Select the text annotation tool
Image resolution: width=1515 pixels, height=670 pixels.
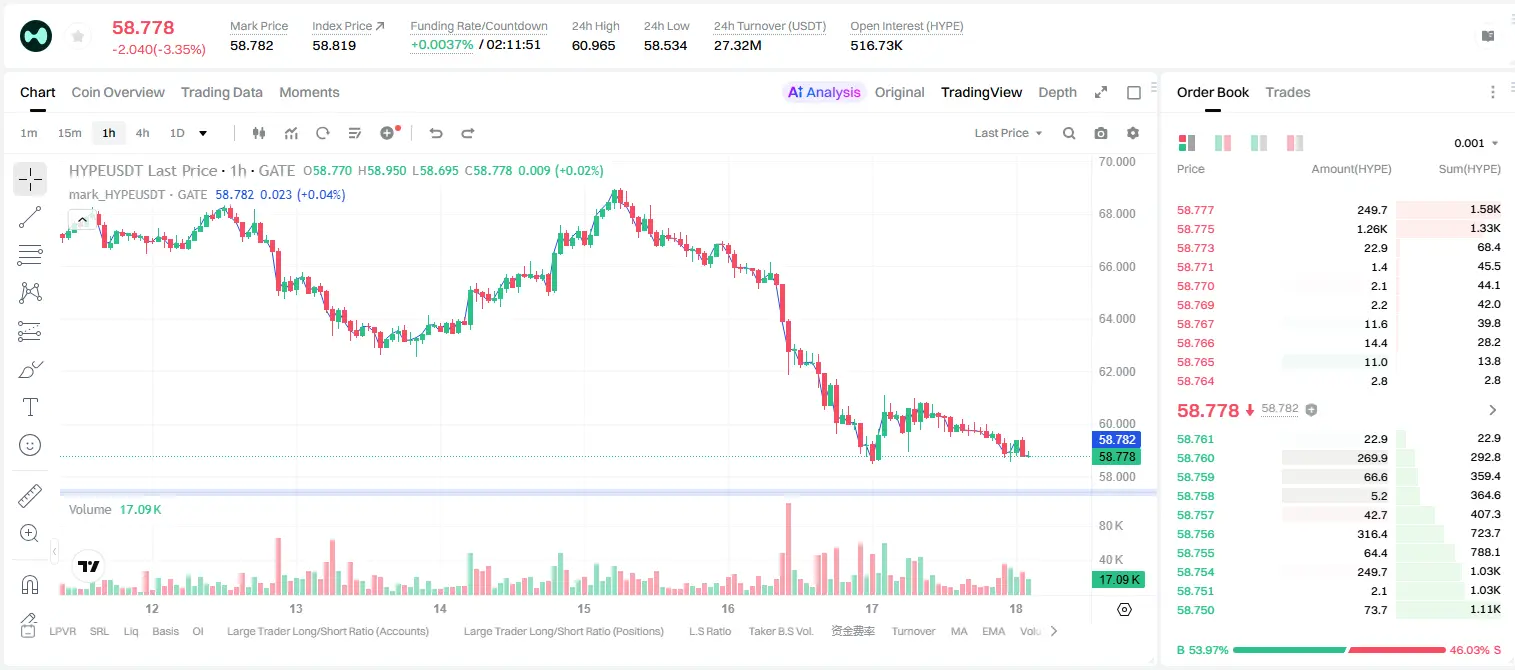[30, 407]
